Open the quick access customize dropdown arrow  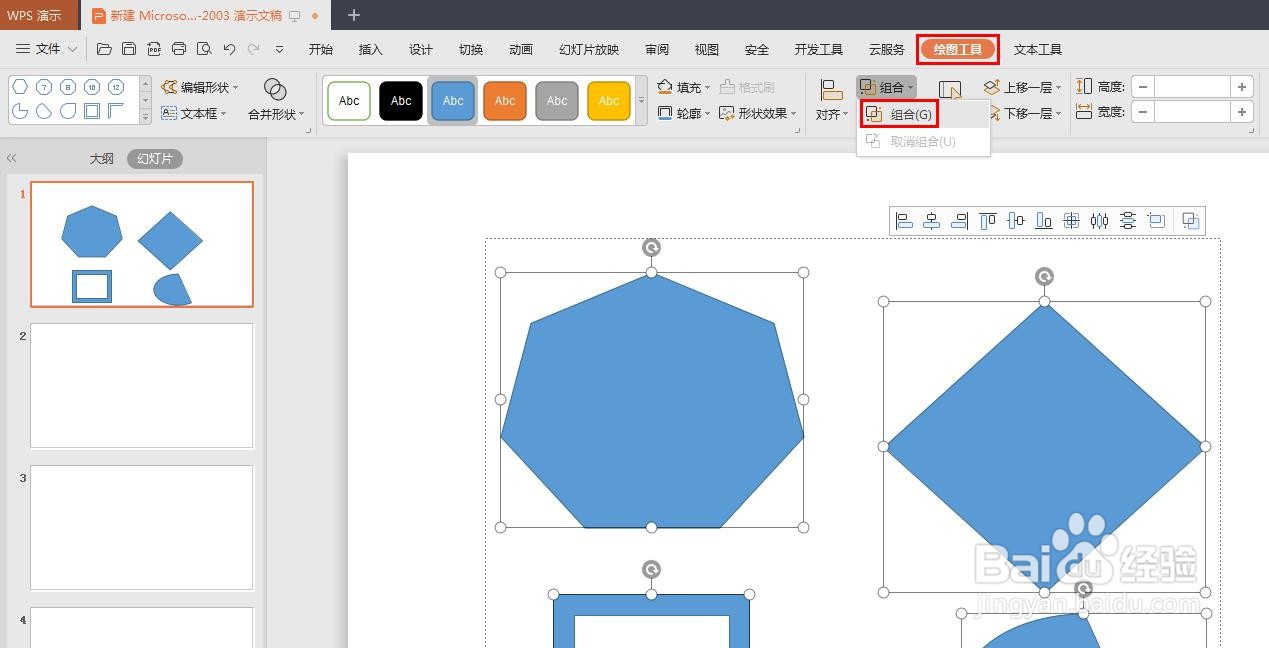(x=279, y=49)
